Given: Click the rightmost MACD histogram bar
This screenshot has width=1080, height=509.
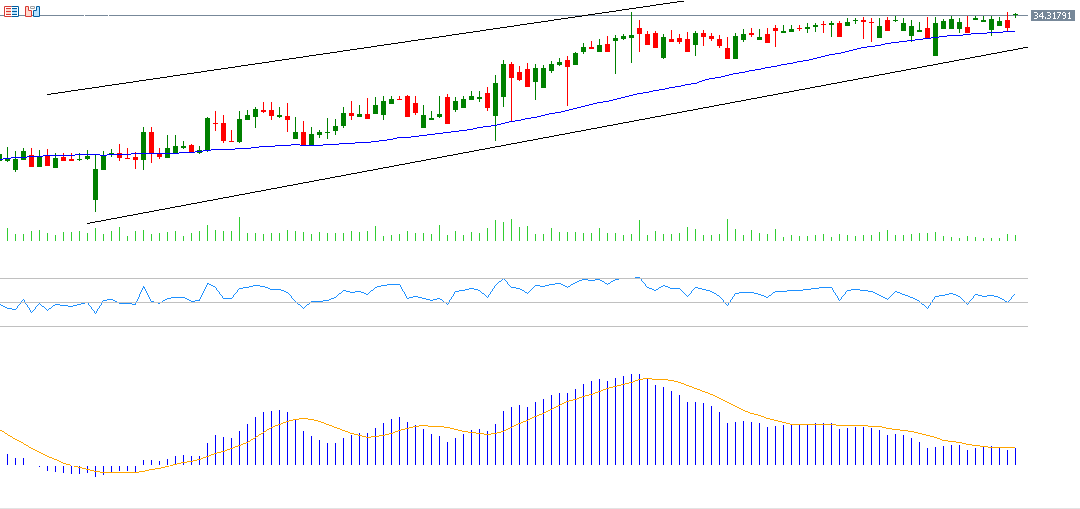Looking at the screenshot, I should tap(1015, 456).
